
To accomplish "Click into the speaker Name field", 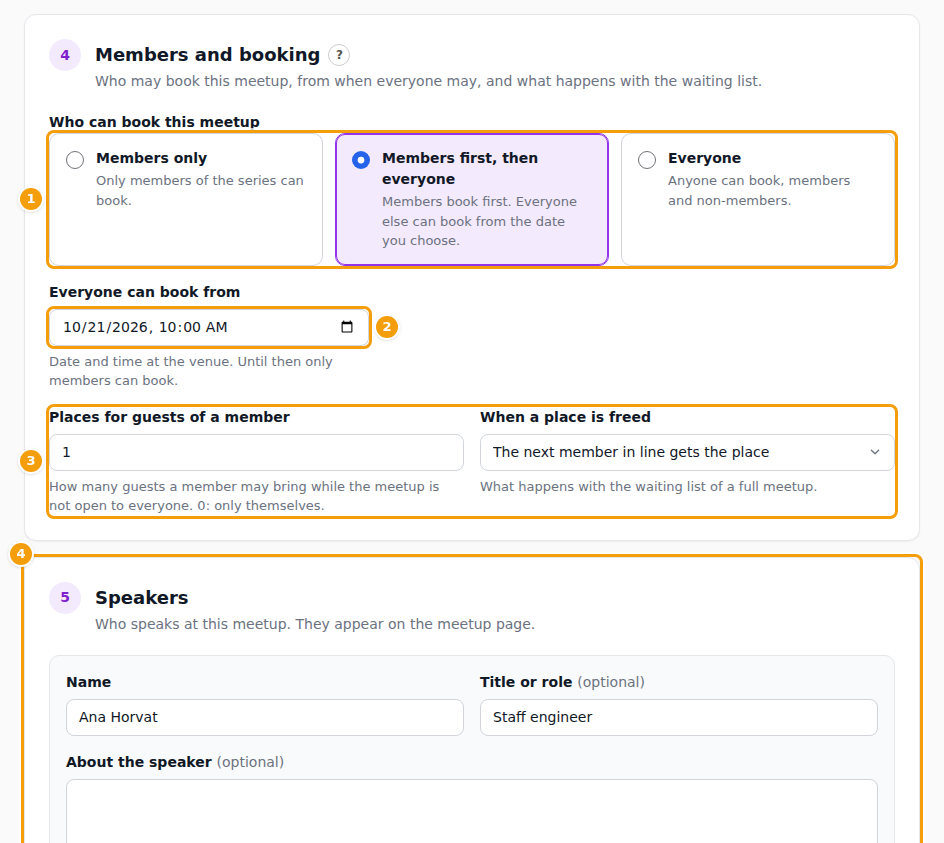I will point(265,717).
